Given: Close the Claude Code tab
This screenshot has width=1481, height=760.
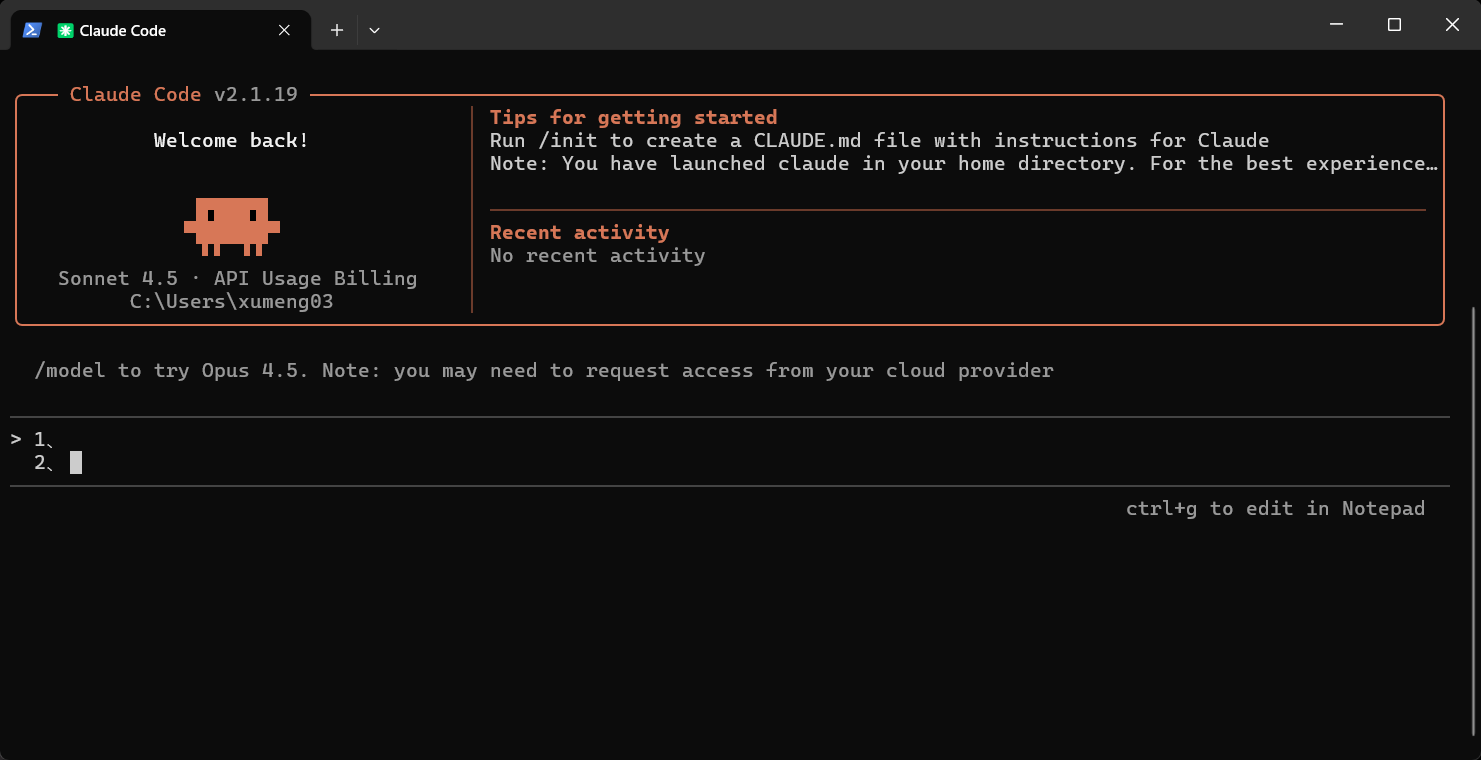Looking at the screenshot, I should [284, 30].
